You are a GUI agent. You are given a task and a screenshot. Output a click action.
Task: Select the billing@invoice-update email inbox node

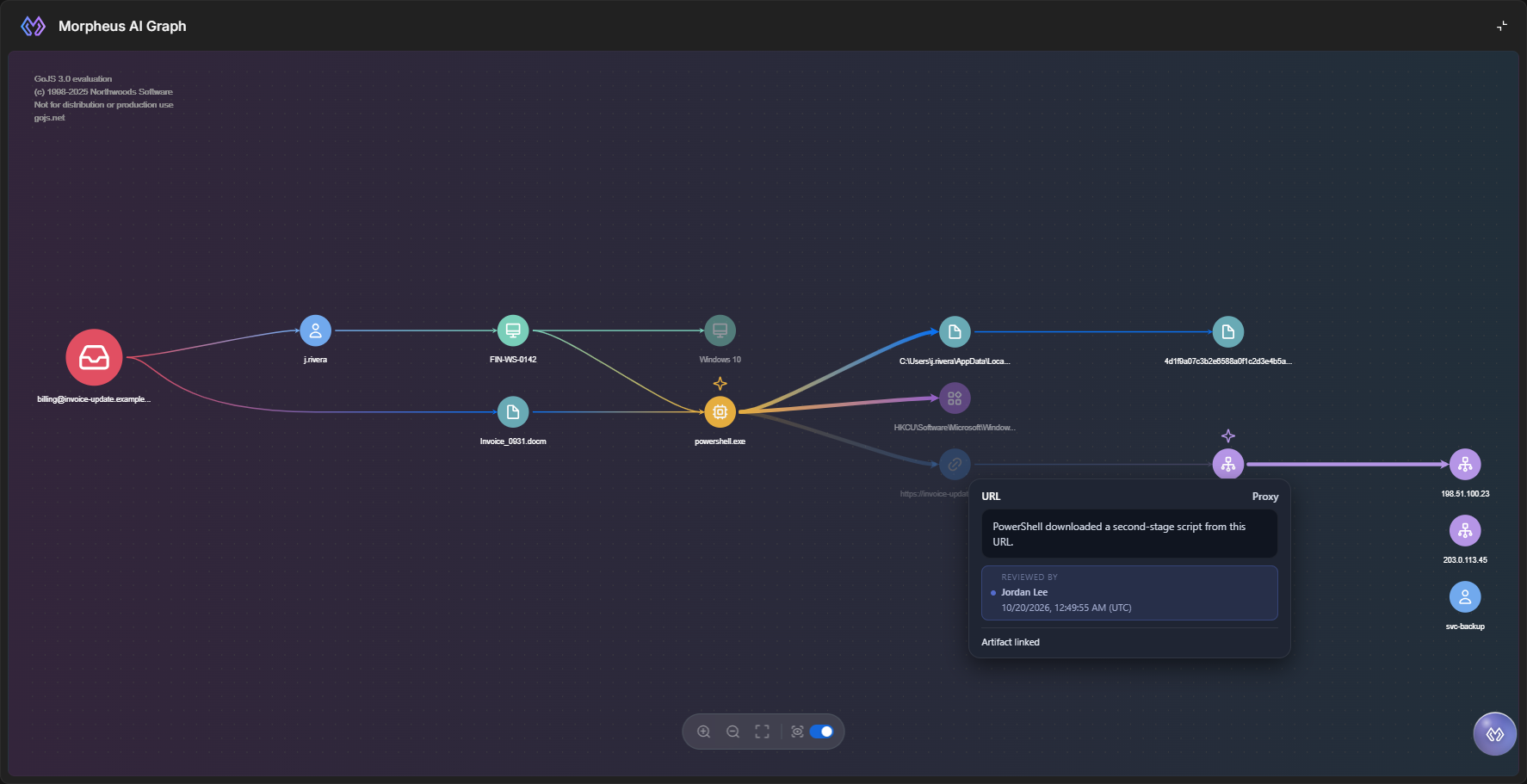click(94, 357)
